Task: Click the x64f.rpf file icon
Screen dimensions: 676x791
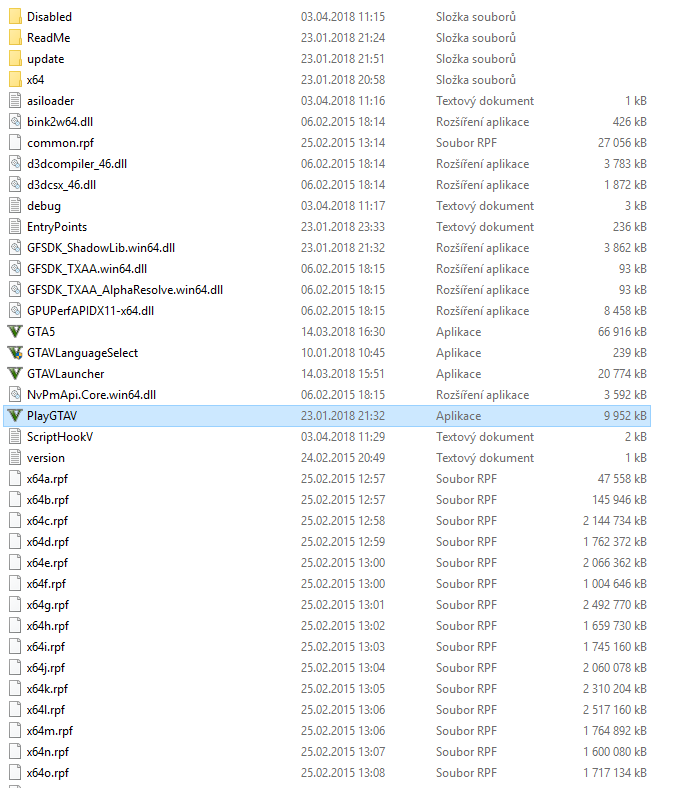Action: 15,584
